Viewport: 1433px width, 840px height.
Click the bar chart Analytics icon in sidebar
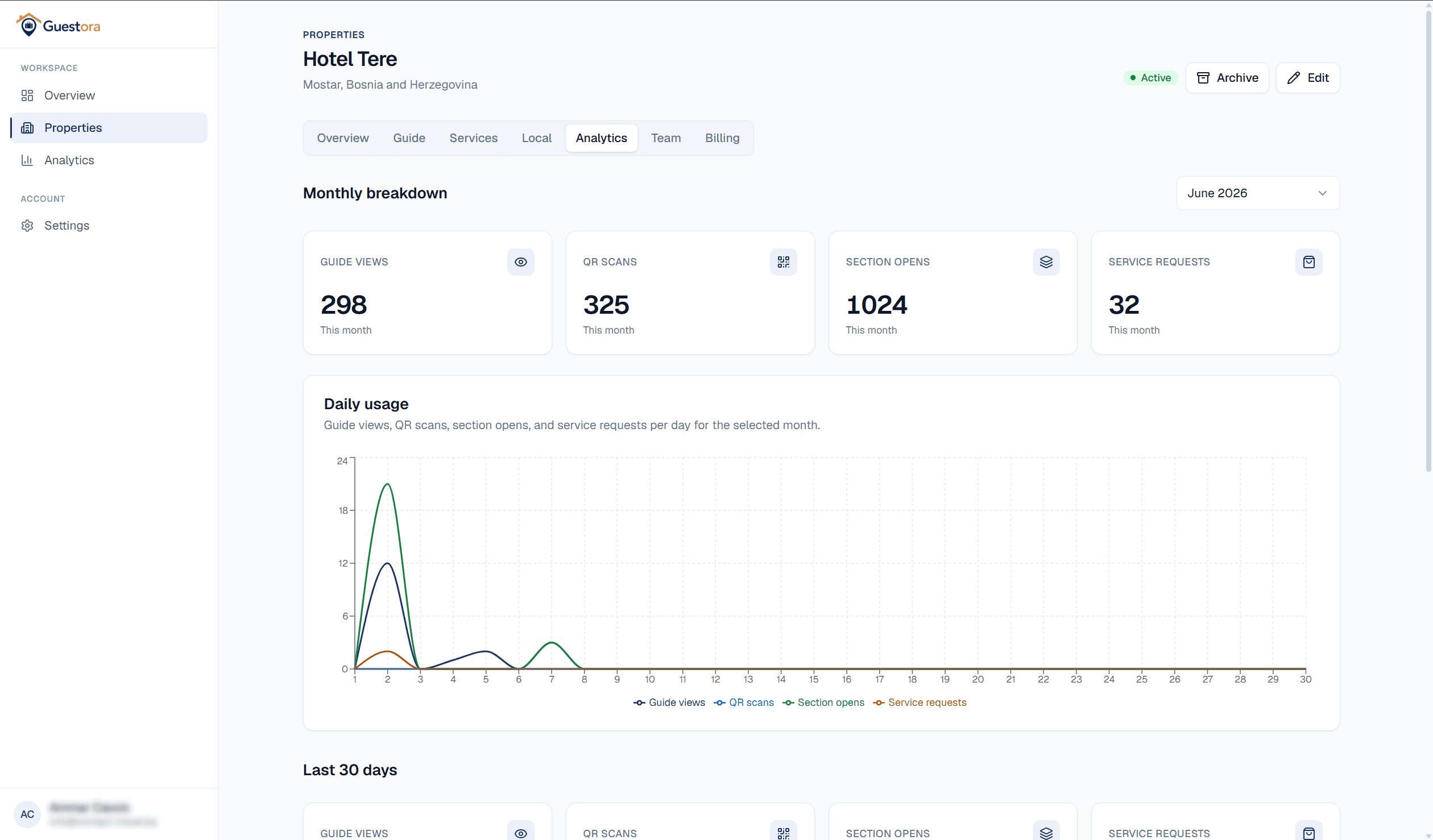point(27,160)
